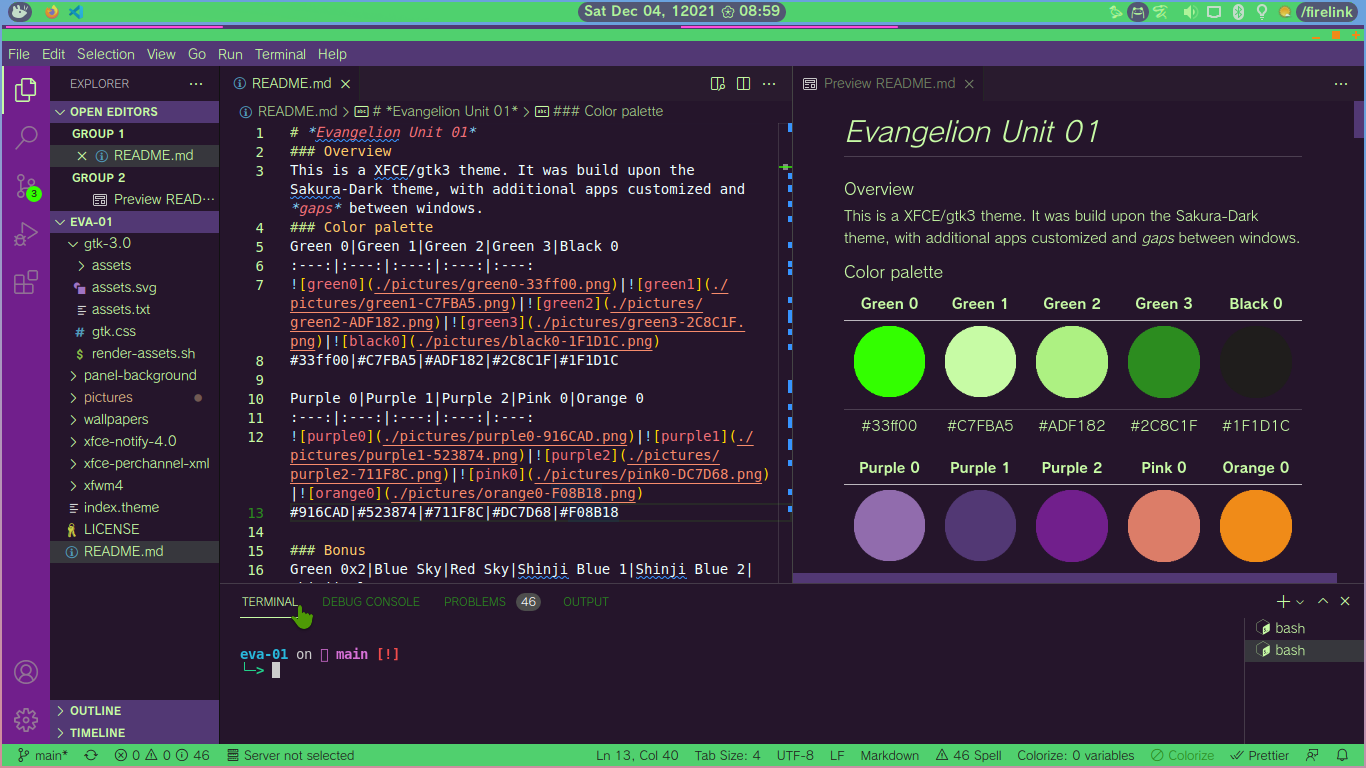This screenshot has height=768, width=1366.
Task: Open the Explorer view in activity bar
Action: 26,92
